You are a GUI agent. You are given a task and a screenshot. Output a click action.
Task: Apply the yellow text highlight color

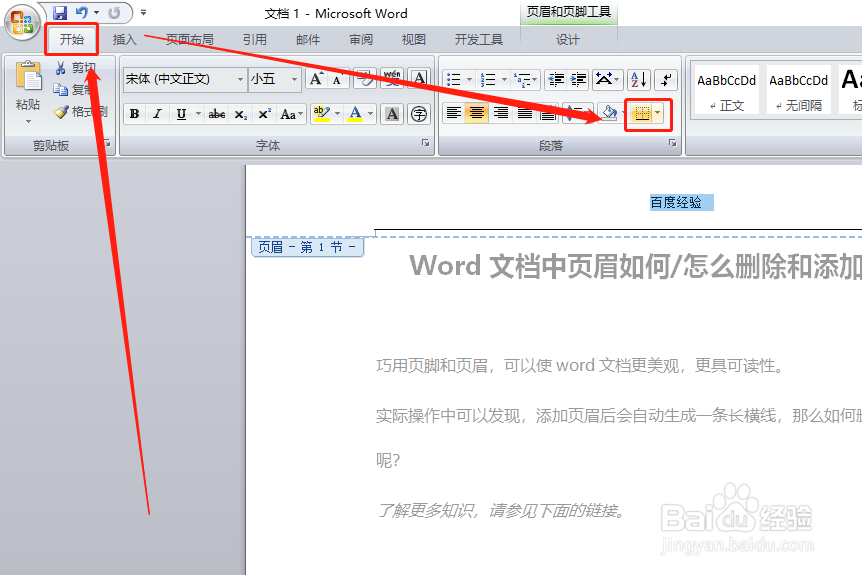pyautogui.click(x=321, y=114)
